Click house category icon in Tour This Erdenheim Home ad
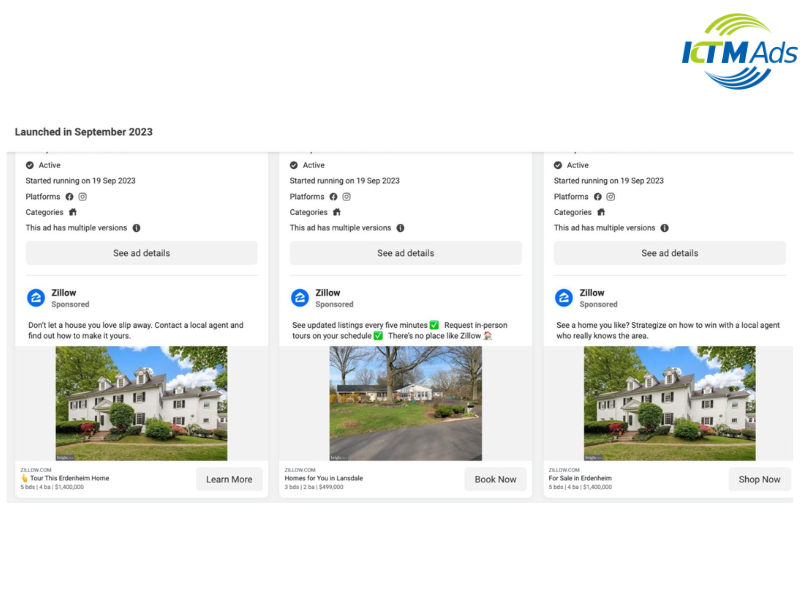 pos(72,212)
